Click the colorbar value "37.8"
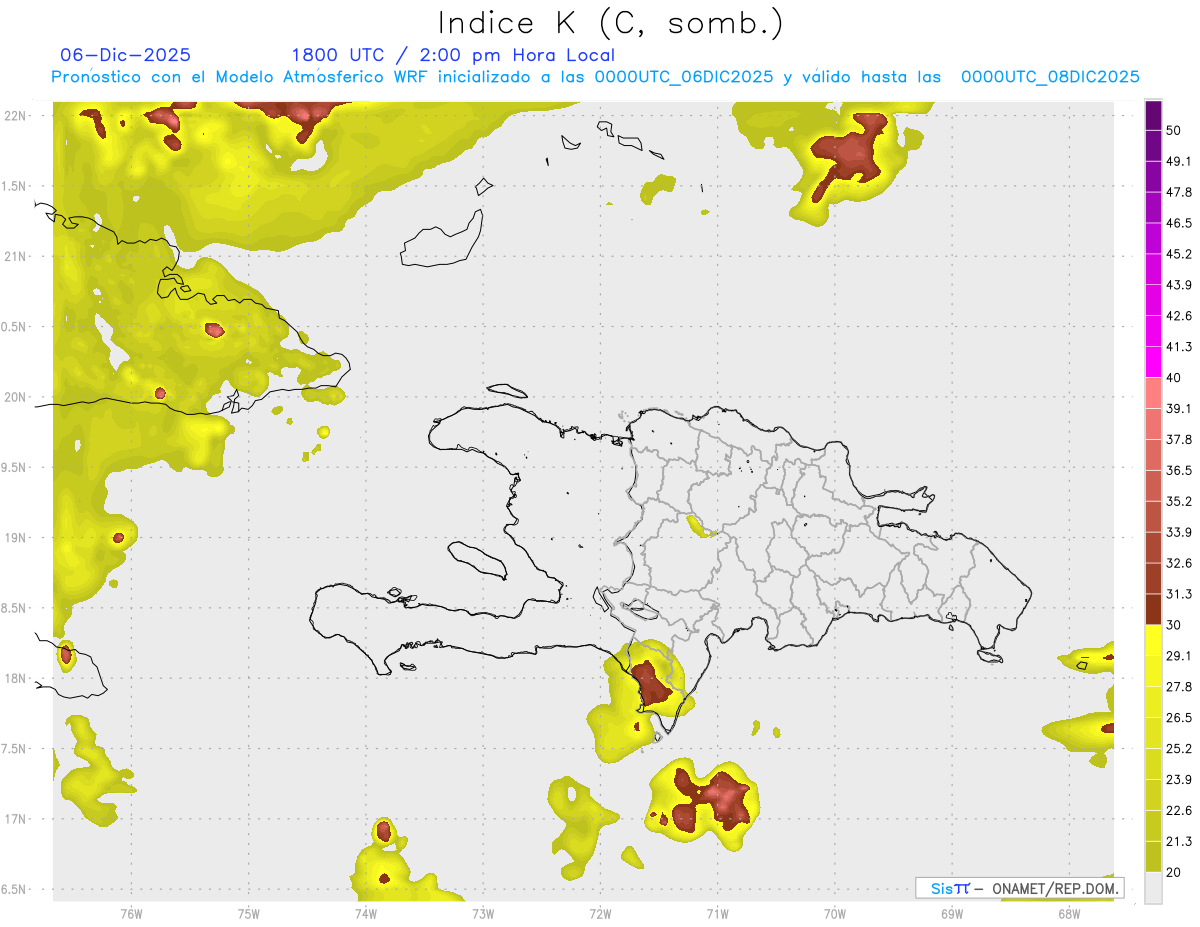The height and width of the screenshot is (927, 1200). coord(1179,439)
